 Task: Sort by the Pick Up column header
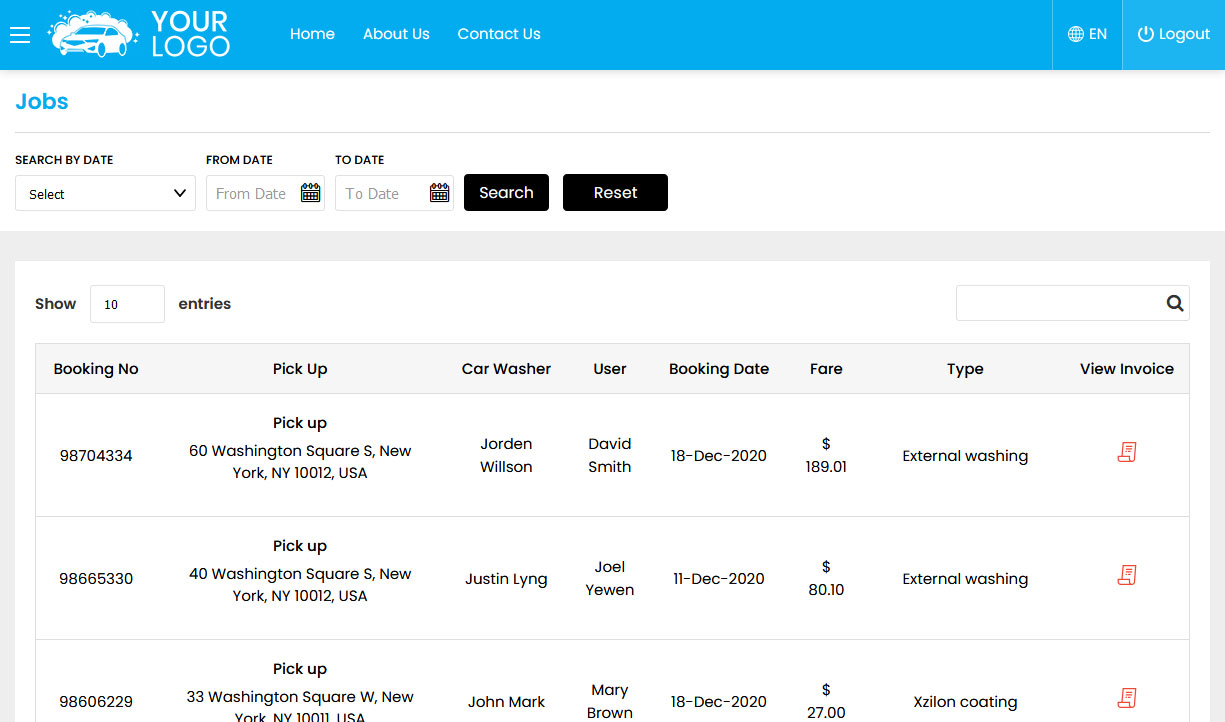pyautogui.click(x=300, y=369)
